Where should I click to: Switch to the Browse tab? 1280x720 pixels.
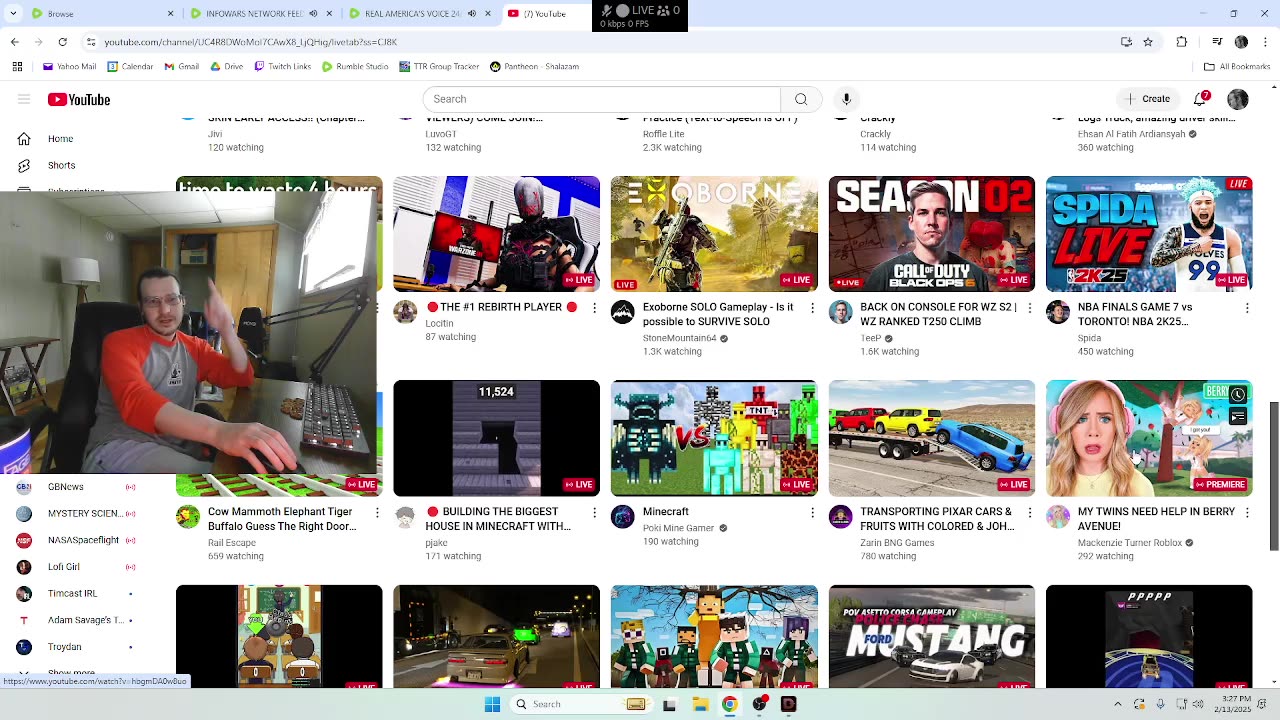pyautogui.click(x=95, y=14)
